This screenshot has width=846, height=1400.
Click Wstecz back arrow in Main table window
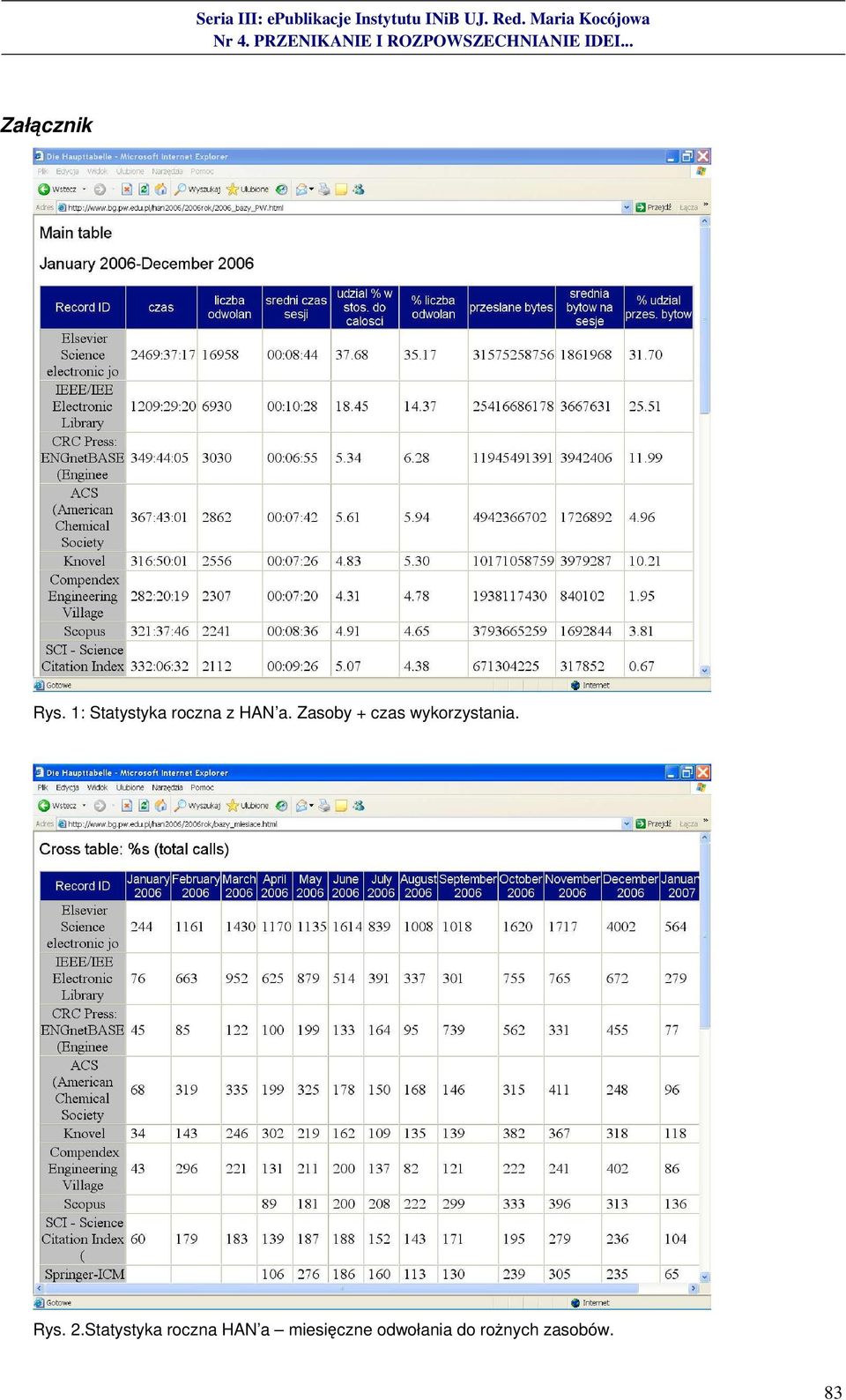[44, 190]
